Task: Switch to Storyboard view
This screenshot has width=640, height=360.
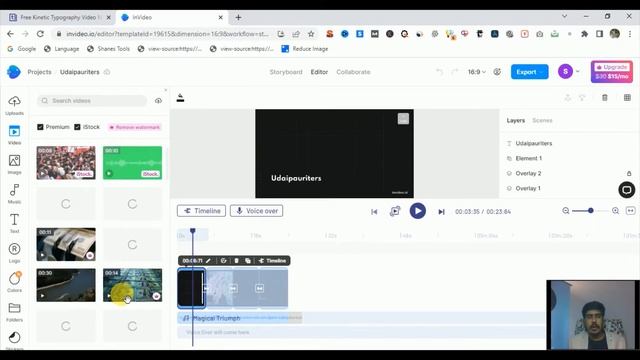Action: [x=286, y=72]
